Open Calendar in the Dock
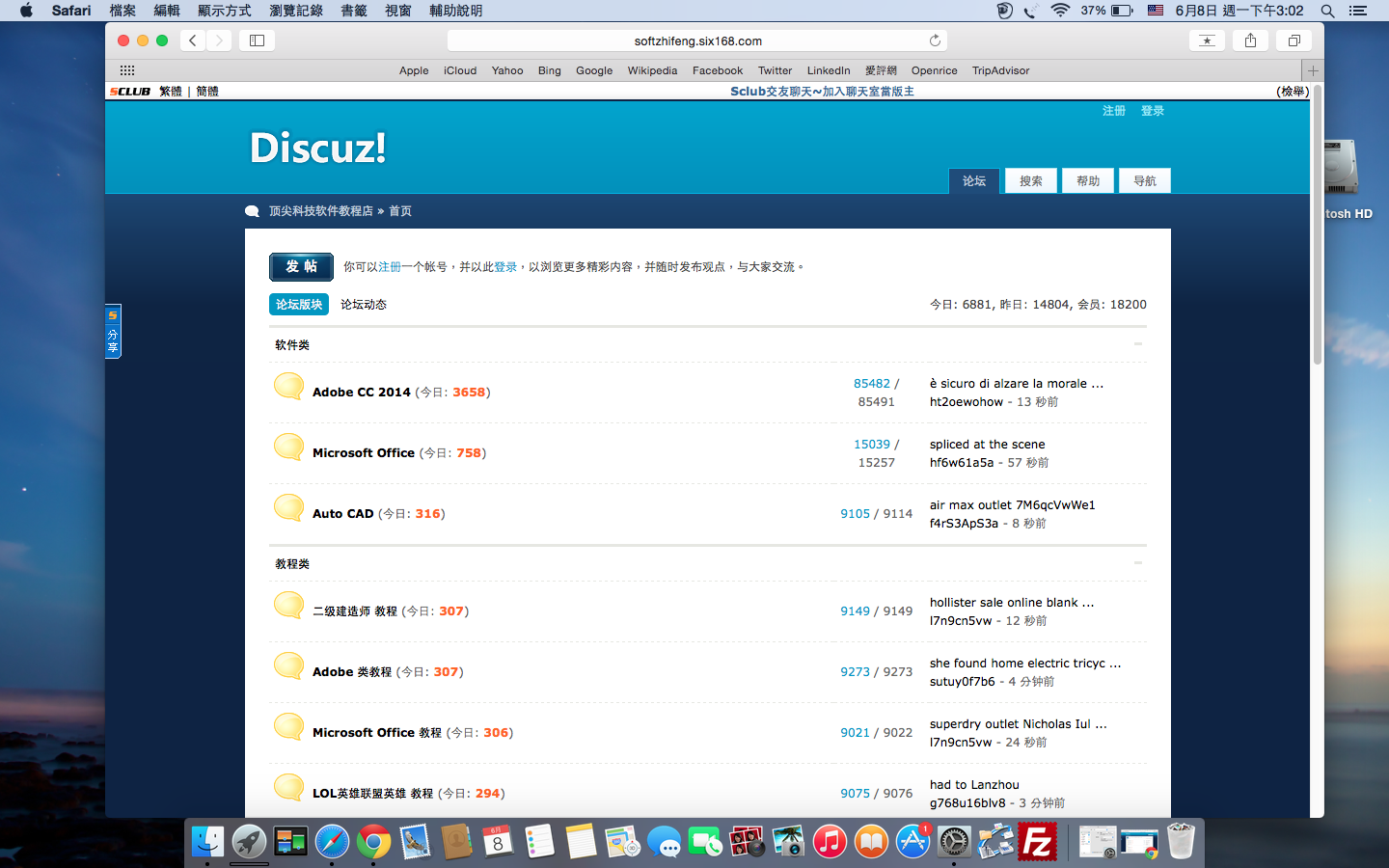Viewport: 1389px width, 868px height. coord(498,842)
